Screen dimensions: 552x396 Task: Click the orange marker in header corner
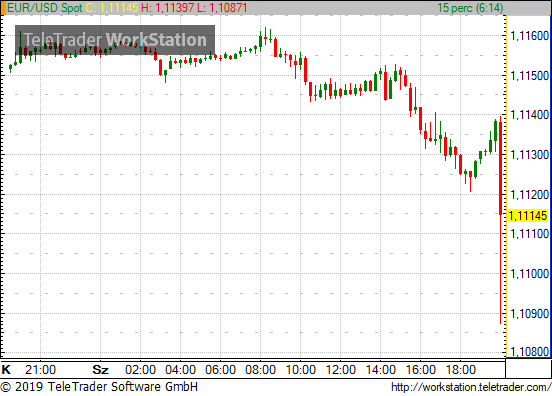[x=3, y=7]
